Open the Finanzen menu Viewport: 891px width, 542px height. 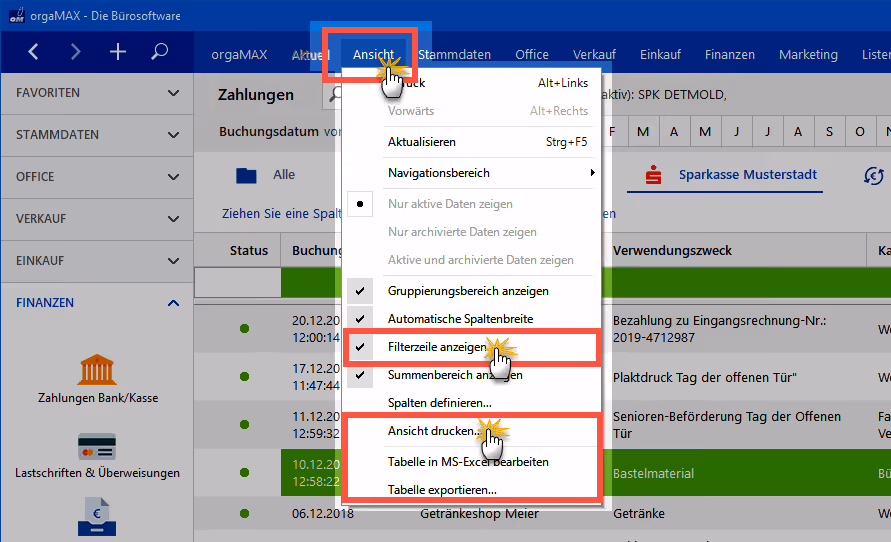pyautogui.click(x=730, y=55)
